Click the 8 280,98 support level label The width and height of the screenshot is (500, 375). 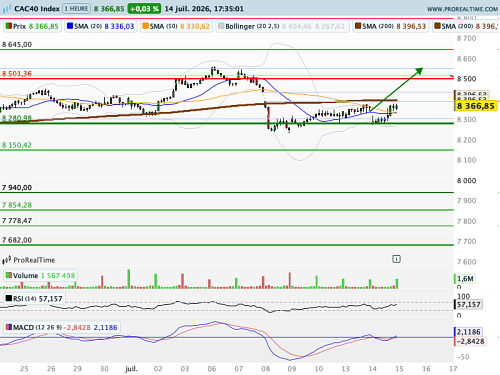click(17, 118)
